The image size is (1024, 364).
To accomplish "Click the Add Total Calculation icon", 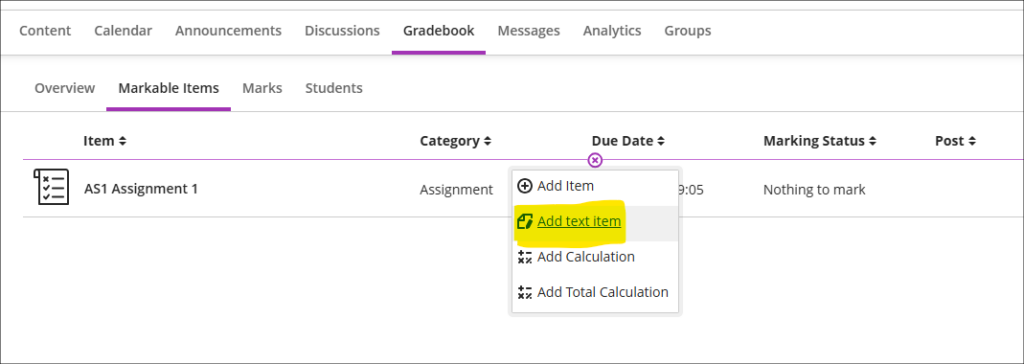I will (x=524, y=292).
